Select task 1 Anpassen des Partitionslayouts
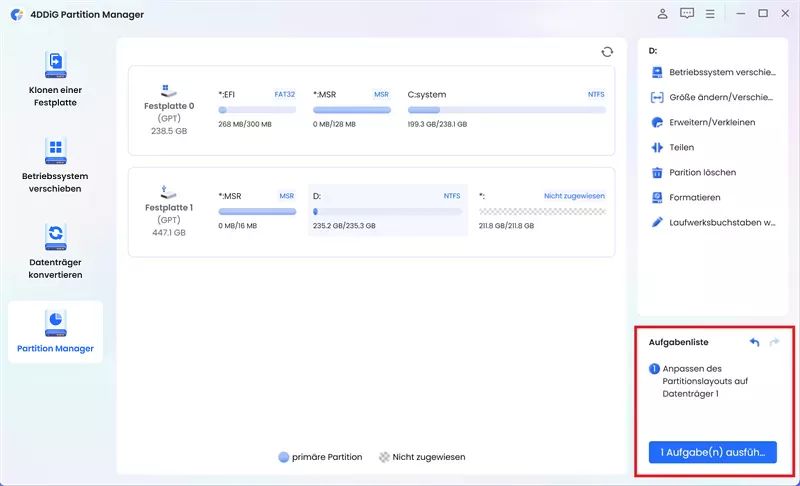 click(x=699, y=381)
